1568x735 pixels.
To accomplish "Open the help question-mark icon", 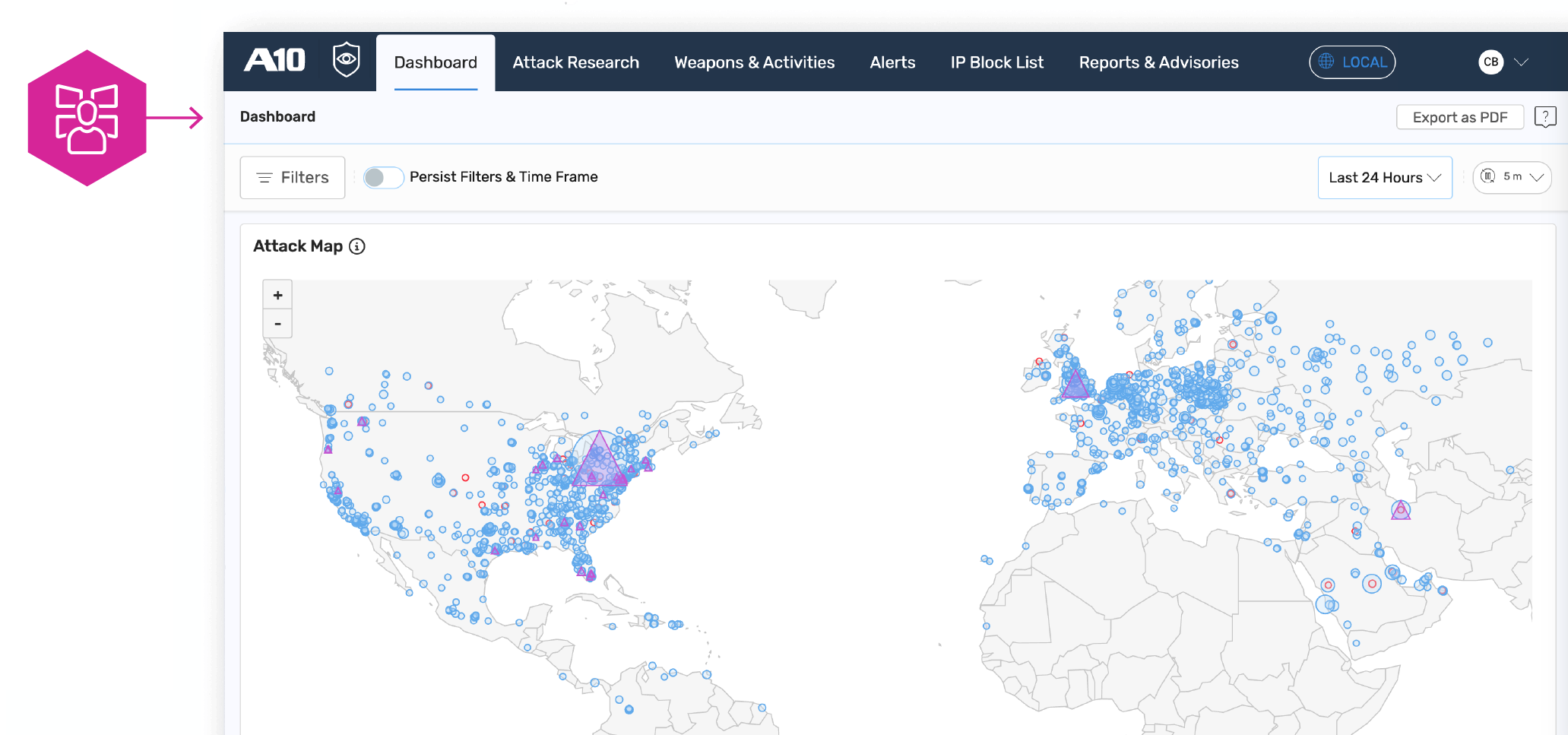I will (1546, 116).
